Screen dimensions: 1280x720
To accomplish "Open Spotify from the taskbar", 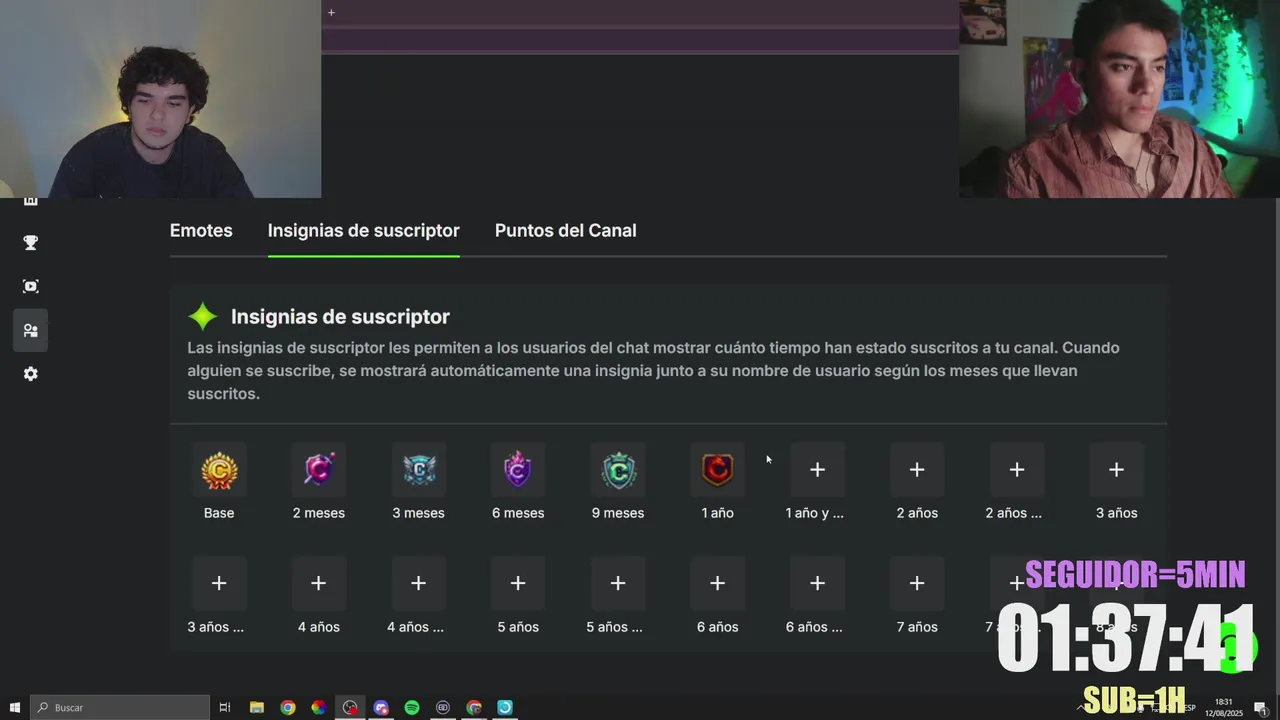I will point(412,707).
